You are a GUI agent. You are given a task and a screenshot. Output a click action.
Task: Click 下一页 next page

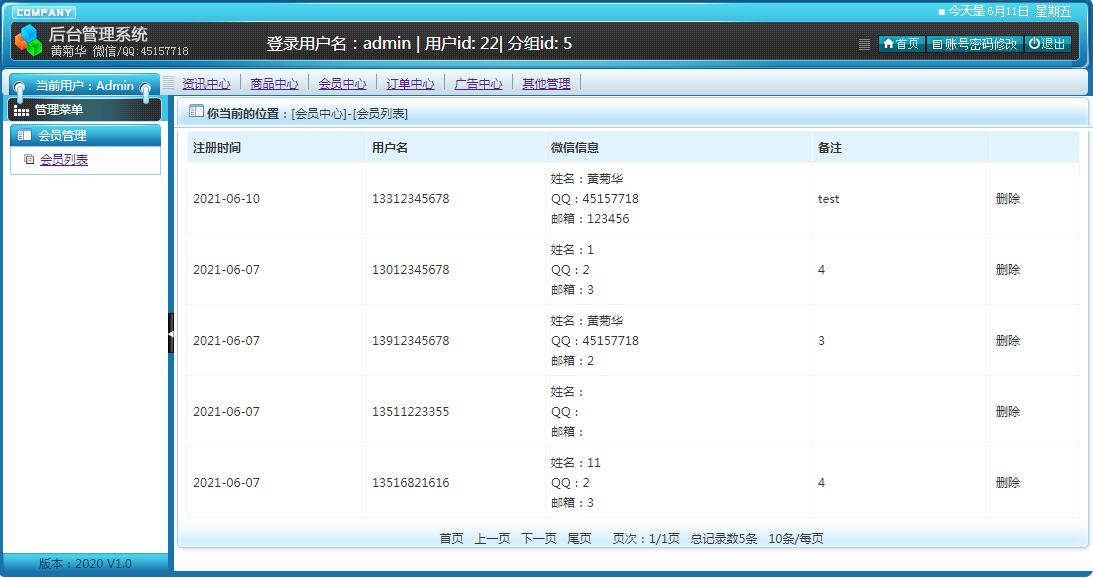point(539,539)
